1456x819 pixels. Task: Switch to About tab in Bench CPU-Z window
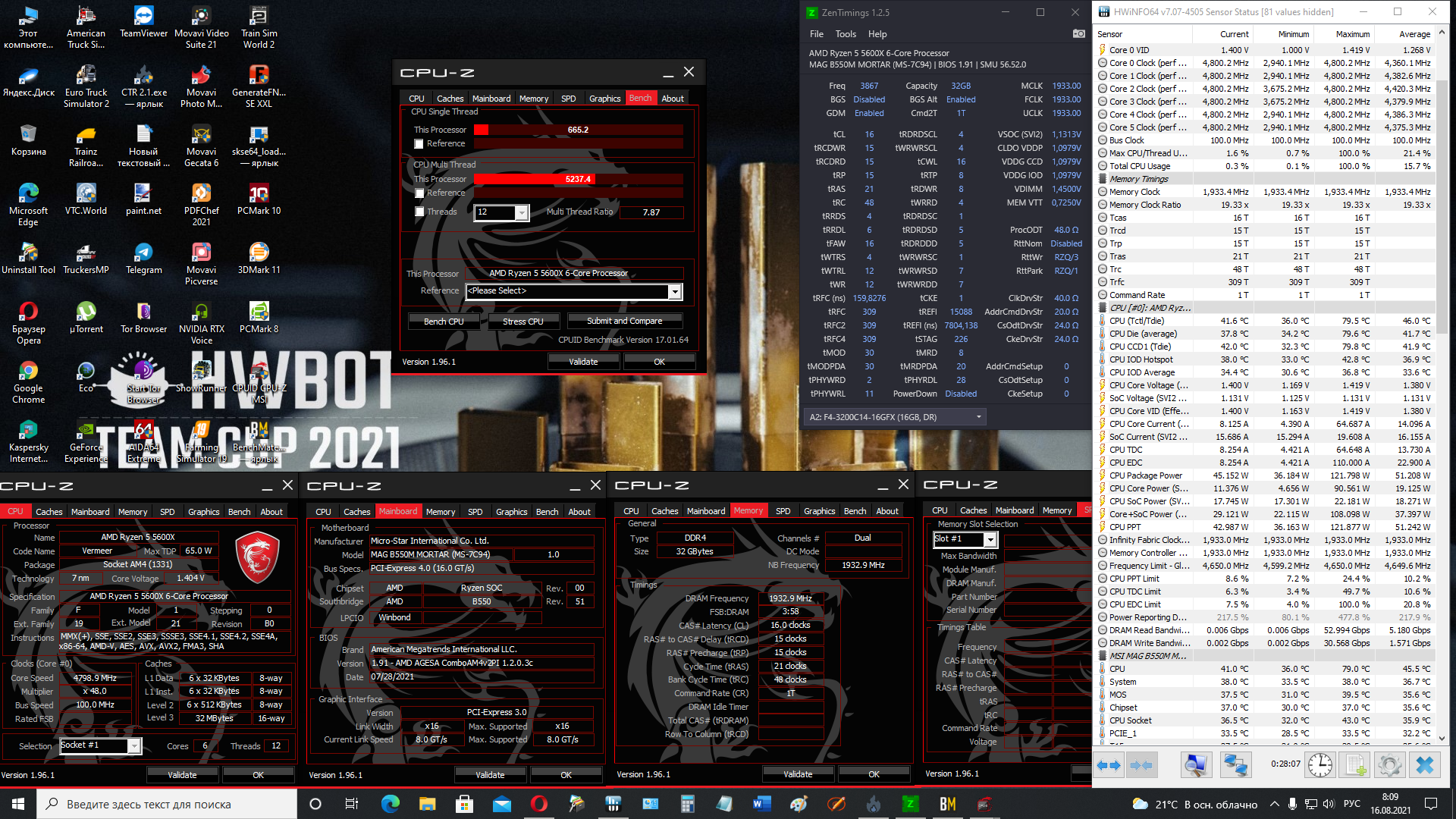[x=672, y=99]
